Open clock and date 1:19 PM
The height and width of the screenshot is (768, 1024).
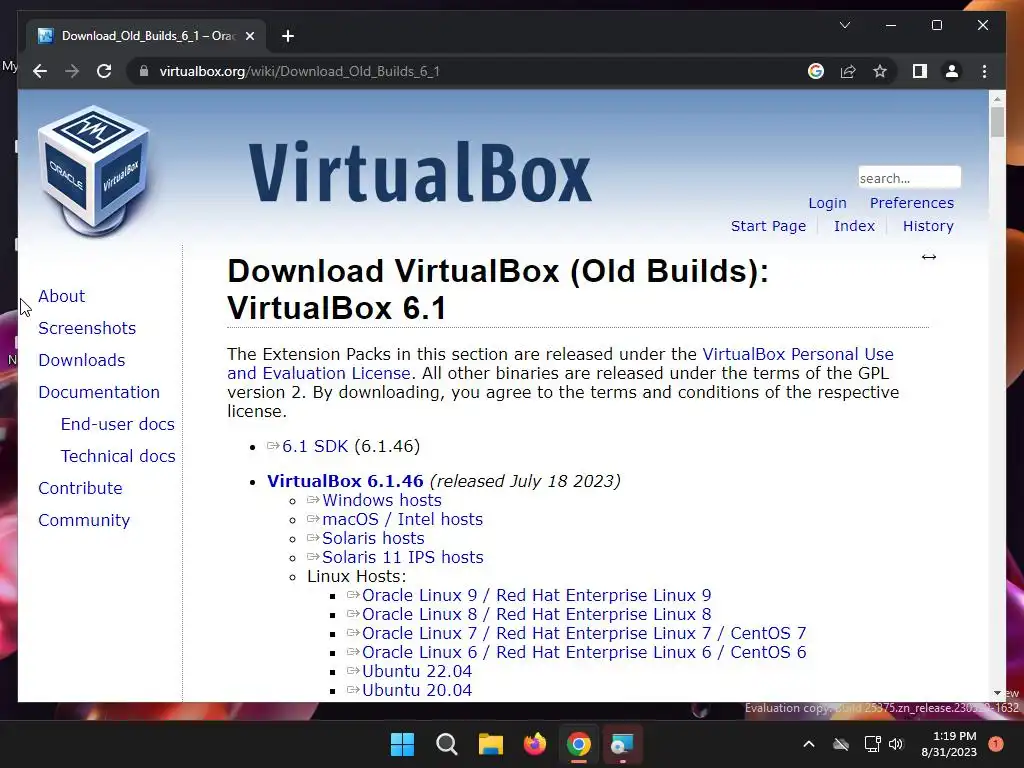949,744
